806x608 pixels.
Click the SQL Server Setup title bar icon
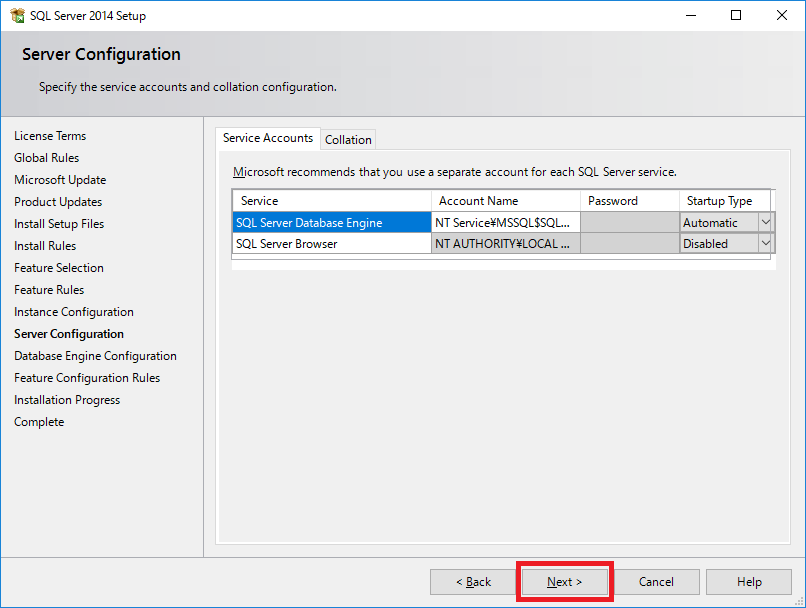click(17, 15)
